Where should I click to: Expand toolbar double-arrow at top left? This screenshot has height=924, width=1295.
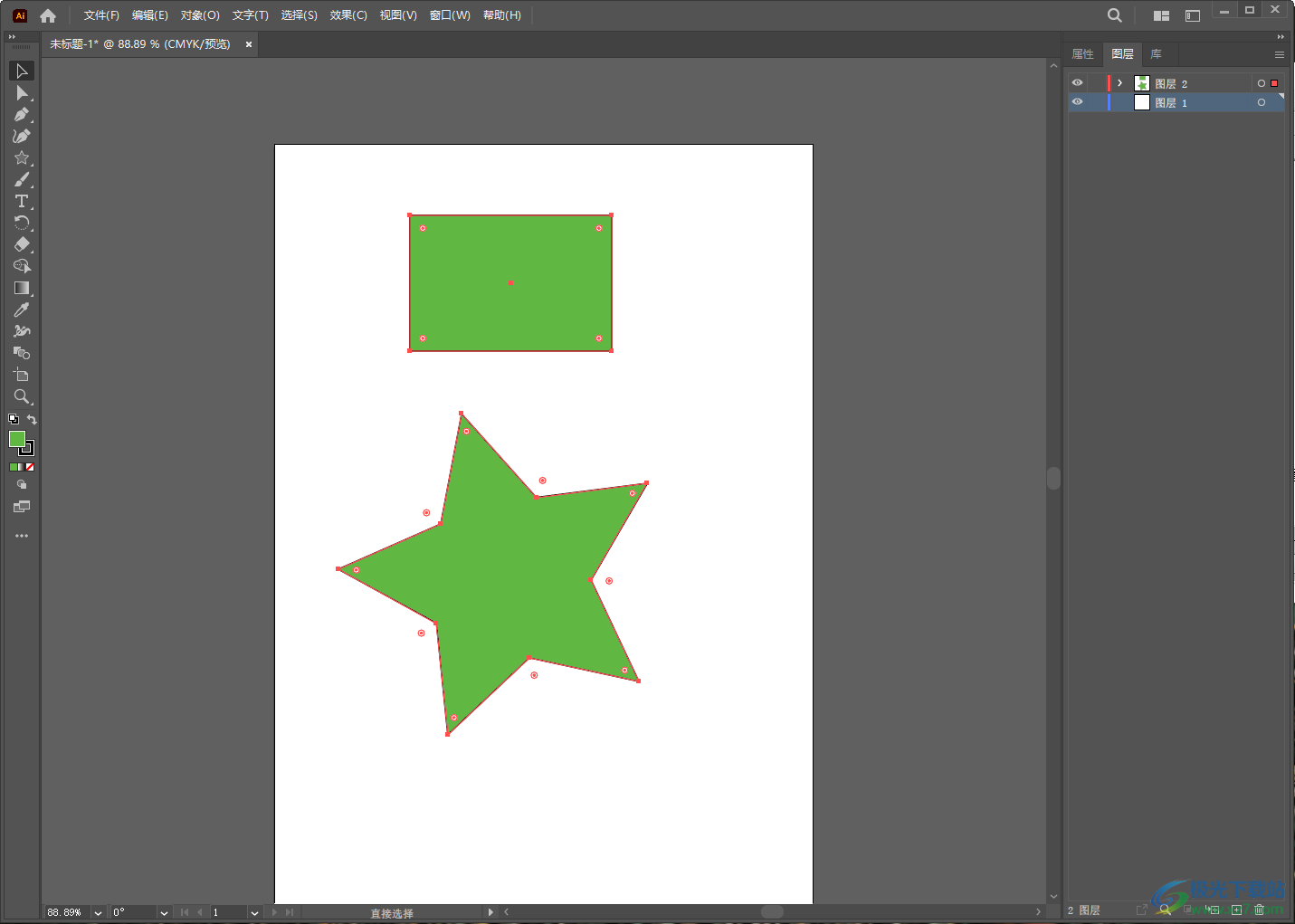coord(13,37)
